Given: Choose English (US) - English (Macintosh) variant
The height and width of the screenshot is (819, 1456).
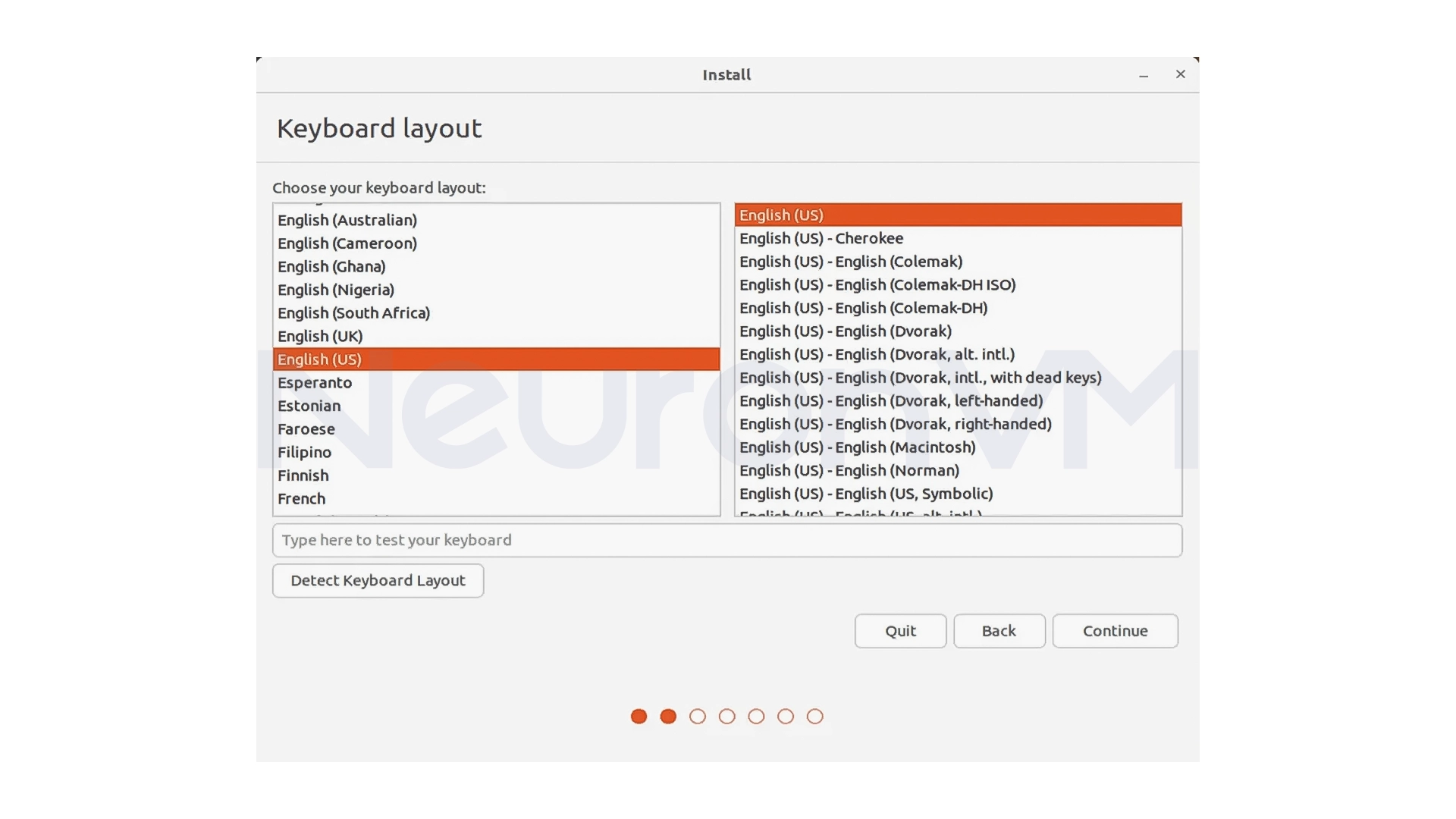Looking at the screenshot, I should (x=857, y=447).
